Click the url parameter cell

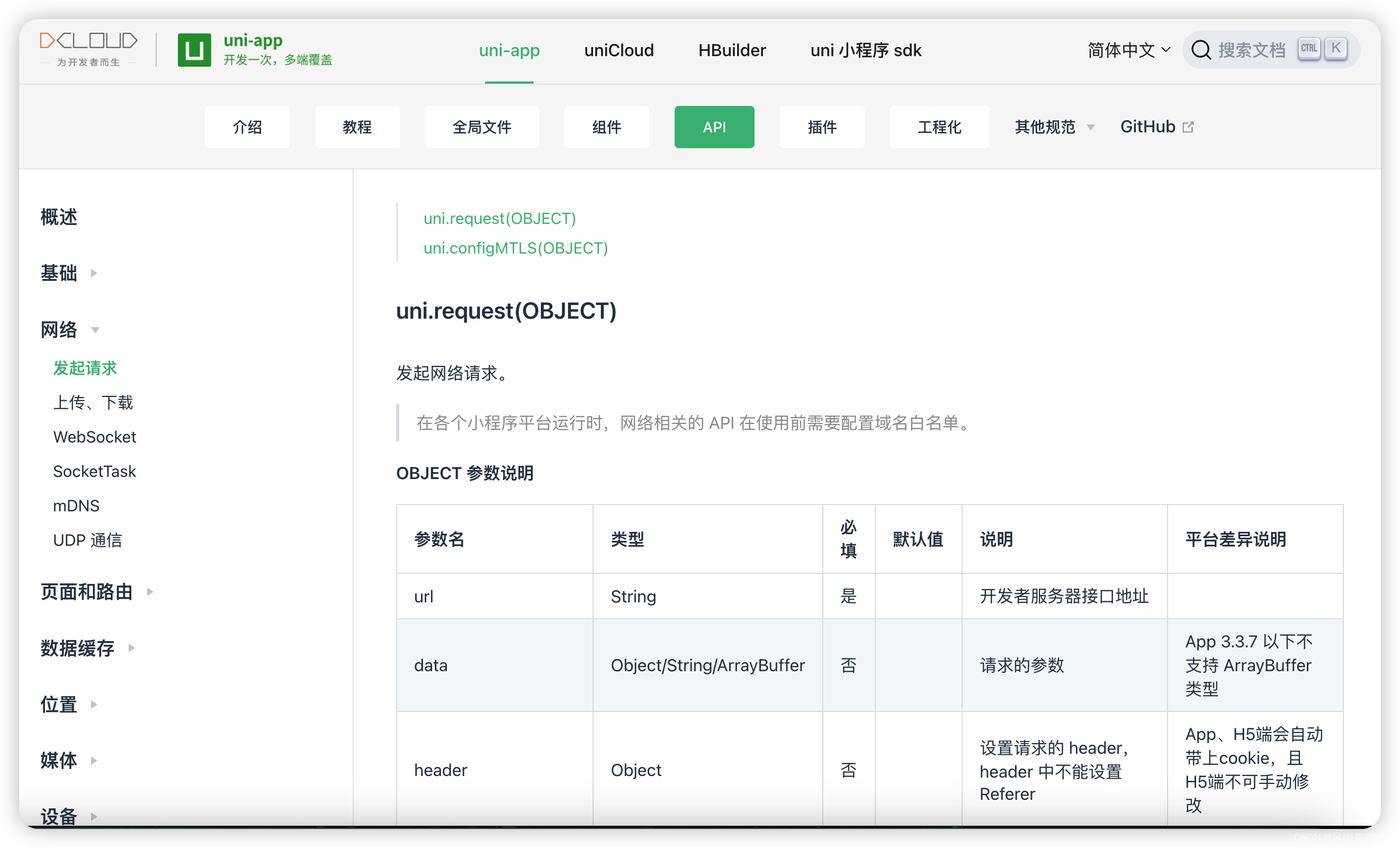pos(495,596)
